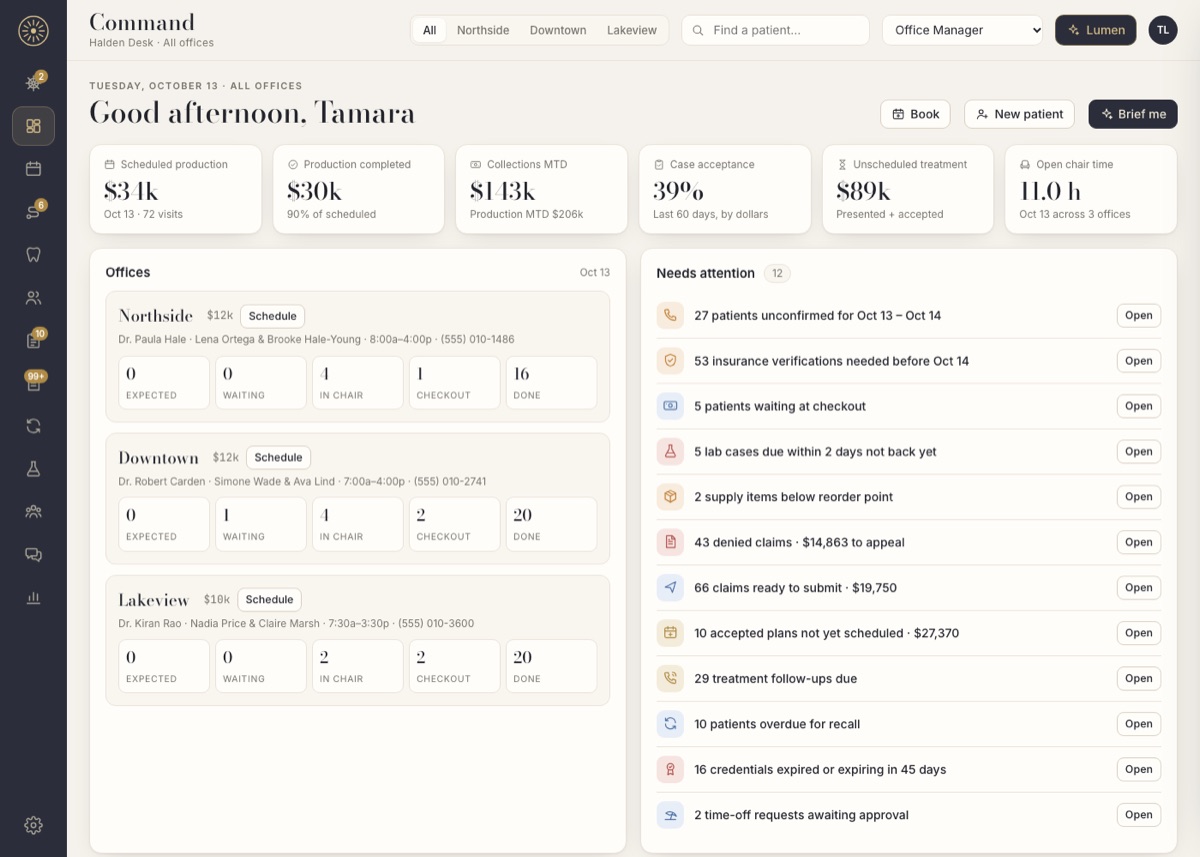Click the phone icon beside unconfirmed patients

pos(670,315)
